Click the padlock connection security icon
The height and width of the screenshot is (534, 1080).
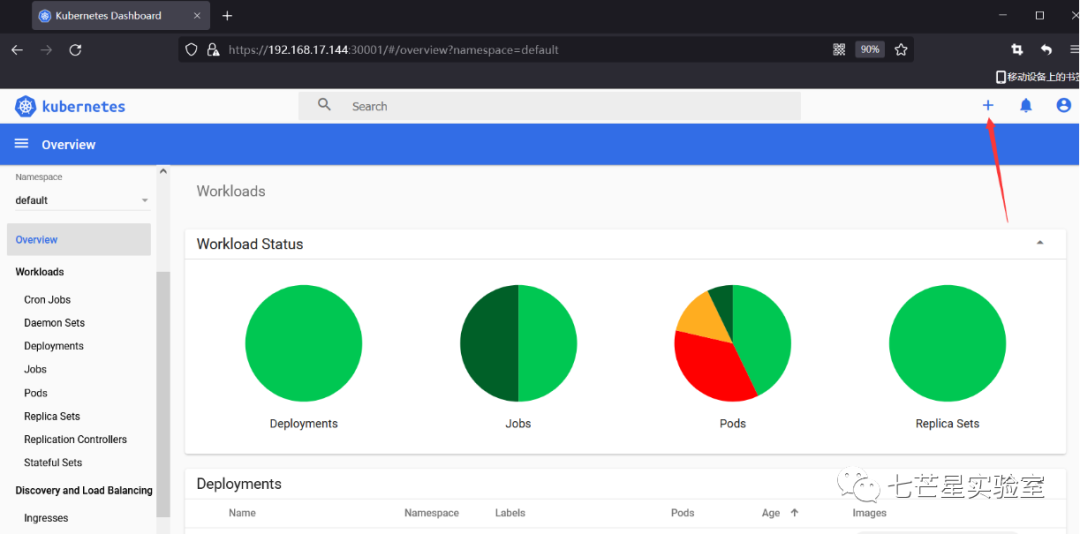[214, 50]
